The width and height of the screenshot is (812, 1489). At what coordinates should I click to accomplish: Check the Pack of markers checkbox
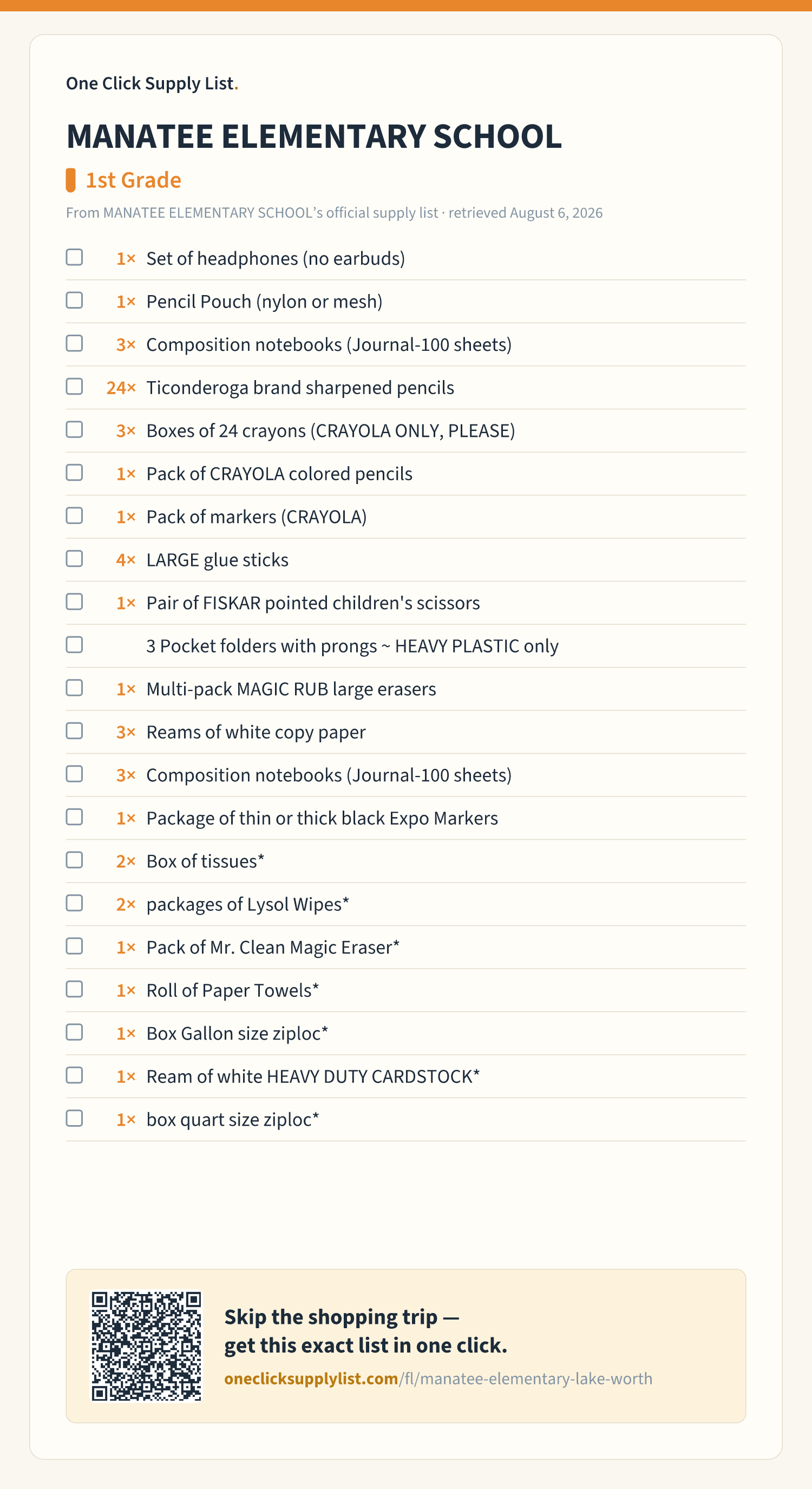coord(74,515)
